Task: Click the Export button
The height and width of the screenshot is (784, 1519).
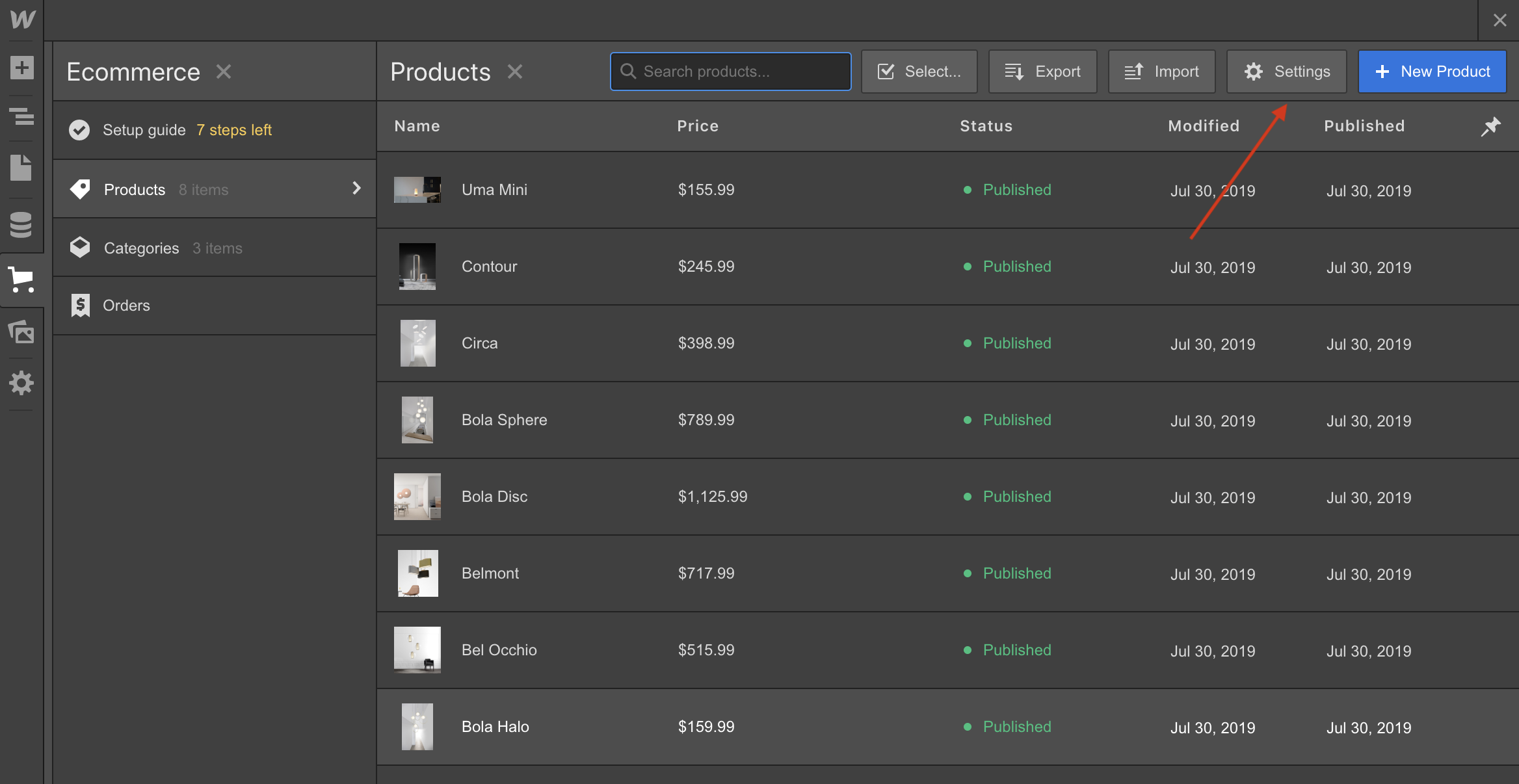Action: point(1042,72)
